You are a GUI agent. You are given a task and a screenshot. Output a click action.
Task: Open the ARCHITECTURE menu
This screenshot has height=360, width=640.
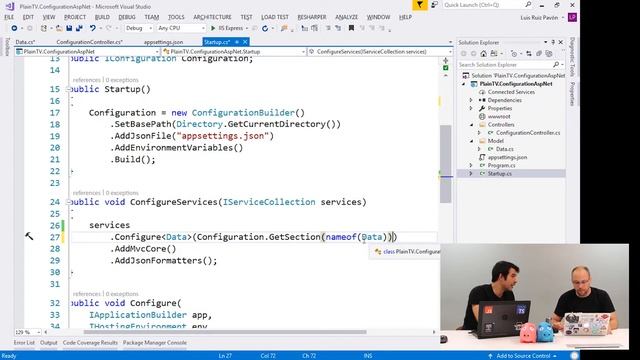point(212,17)
